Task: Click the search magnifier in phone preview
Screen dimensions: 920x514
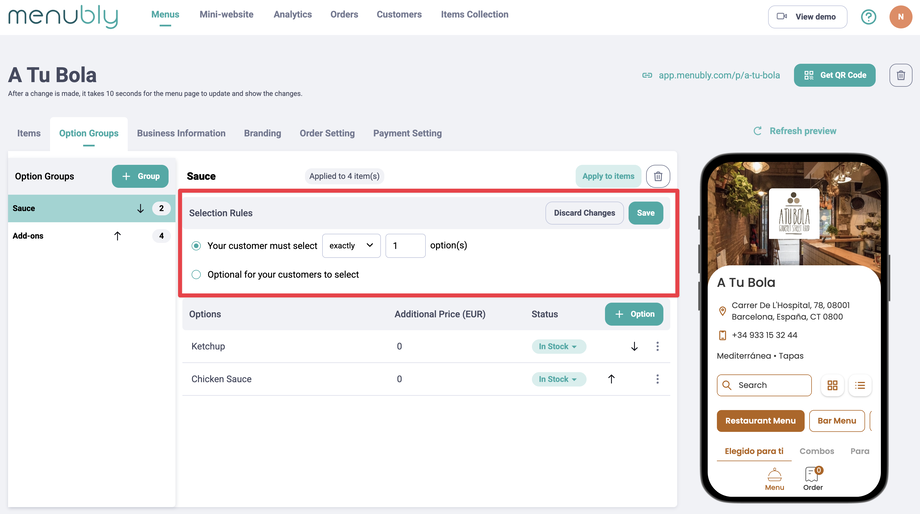Action: coord(727,386)
